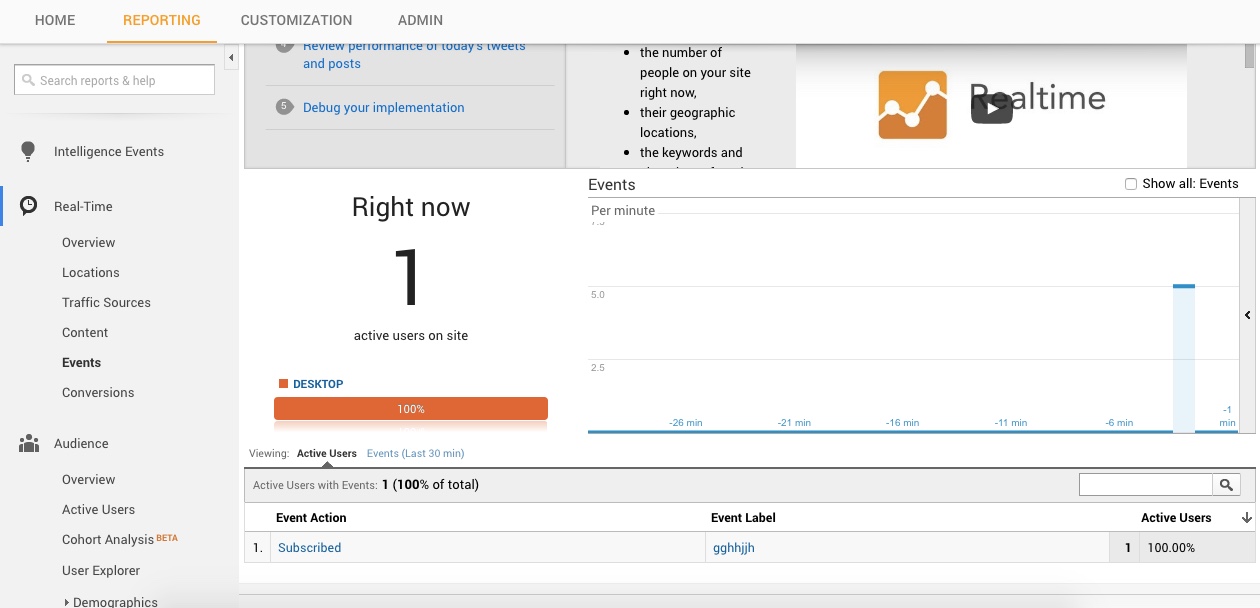Go to the ADMIN tab
This screenshot has height=608, width=1260.
[x=420, y=20]
